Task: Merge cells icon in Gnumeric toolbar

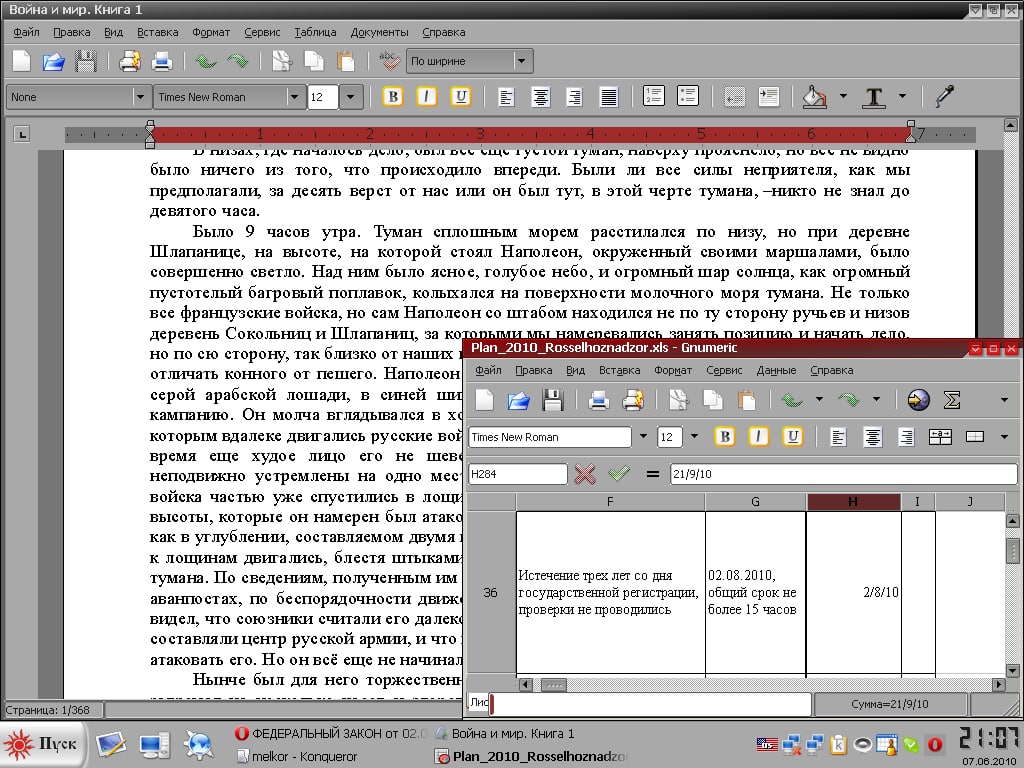Action: tap(940, 436)
